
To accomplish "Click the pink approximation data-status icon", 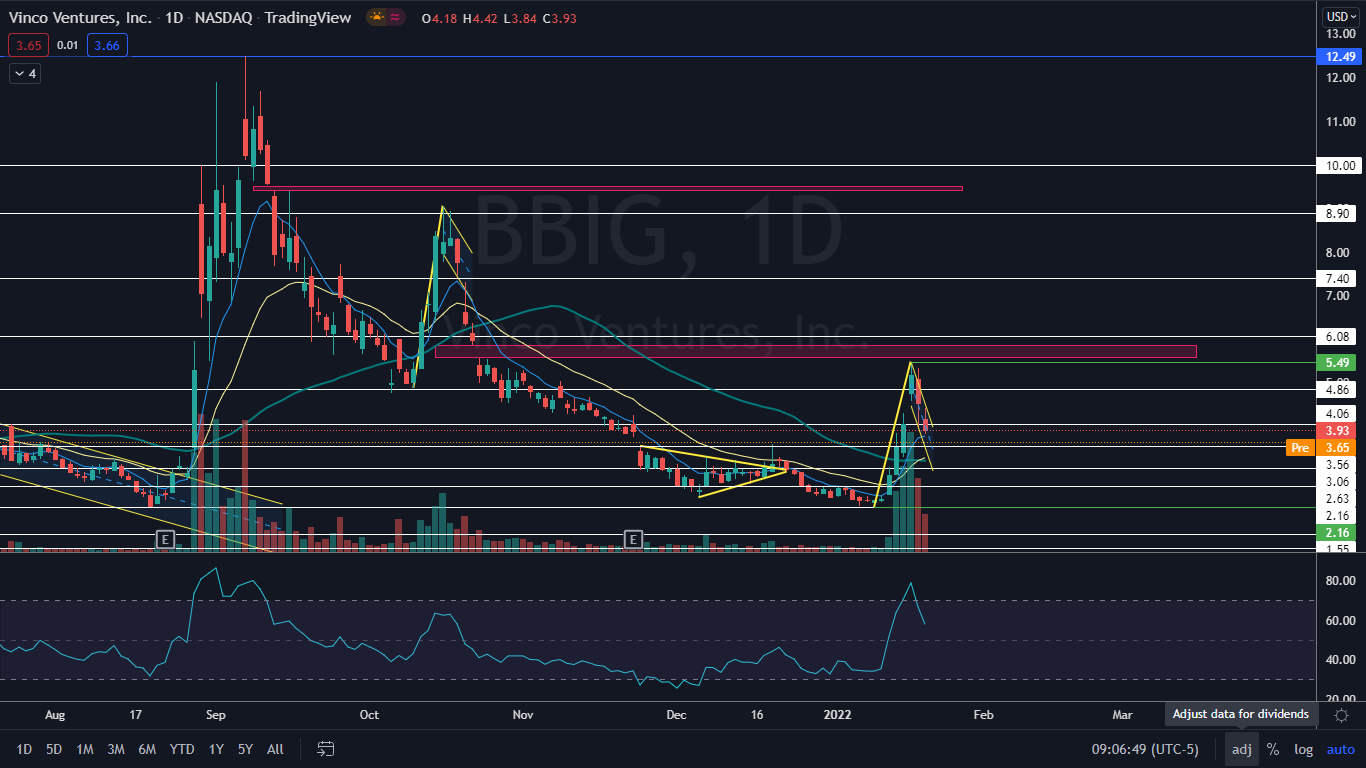I will tap(396, 18).
